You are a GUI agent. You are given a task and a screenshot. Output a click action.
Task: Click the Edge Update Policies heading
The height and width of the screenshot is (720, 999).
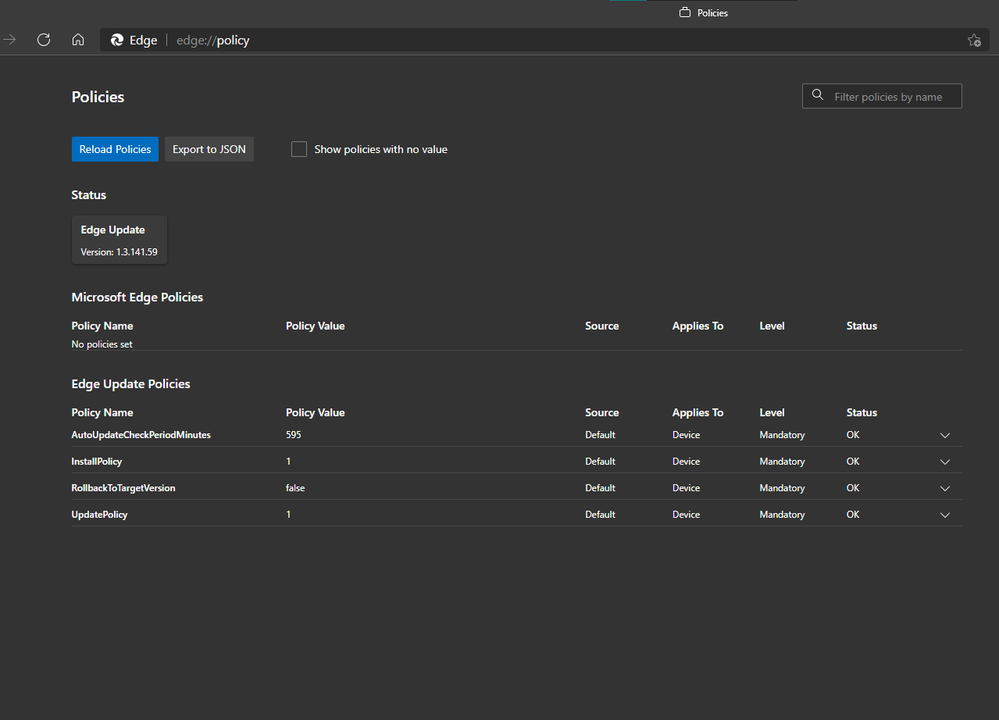(131, 384)
